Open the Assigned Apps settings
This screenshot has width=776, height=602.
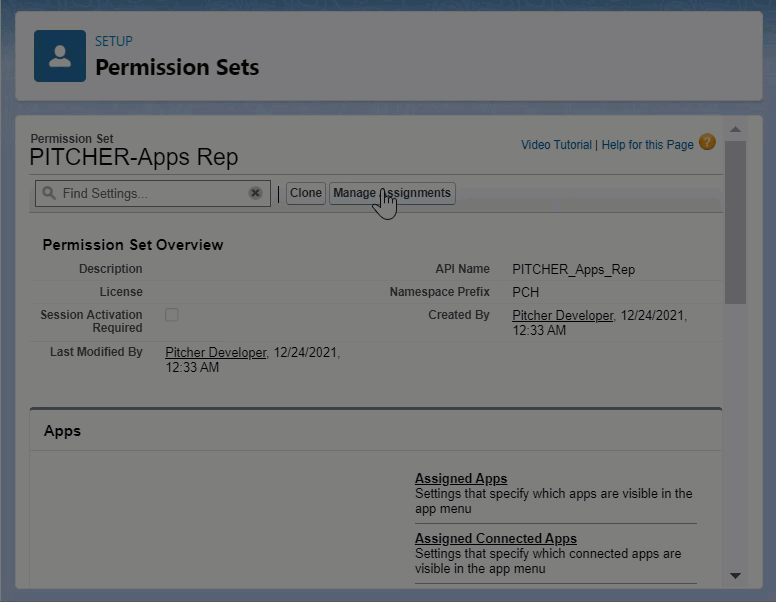461,479
